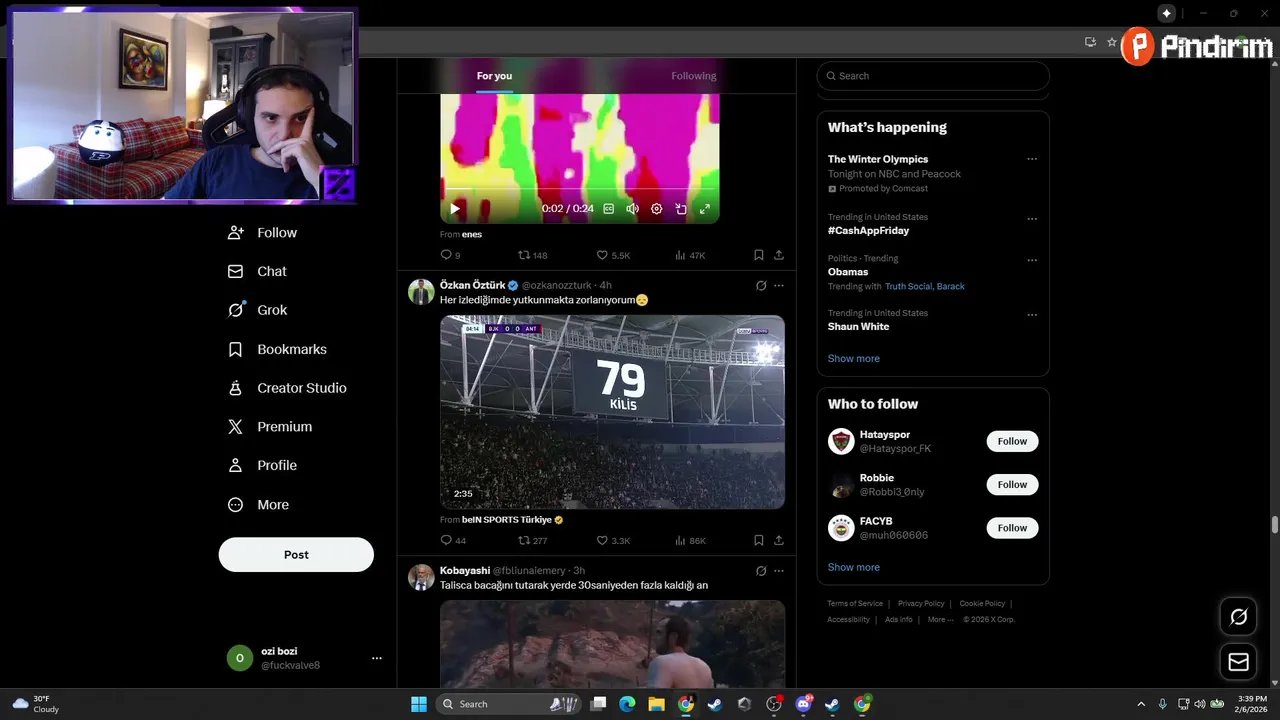Open options for Shaun White trend
Viewport: 1280px width, 720px height.
pos(1032,315)
